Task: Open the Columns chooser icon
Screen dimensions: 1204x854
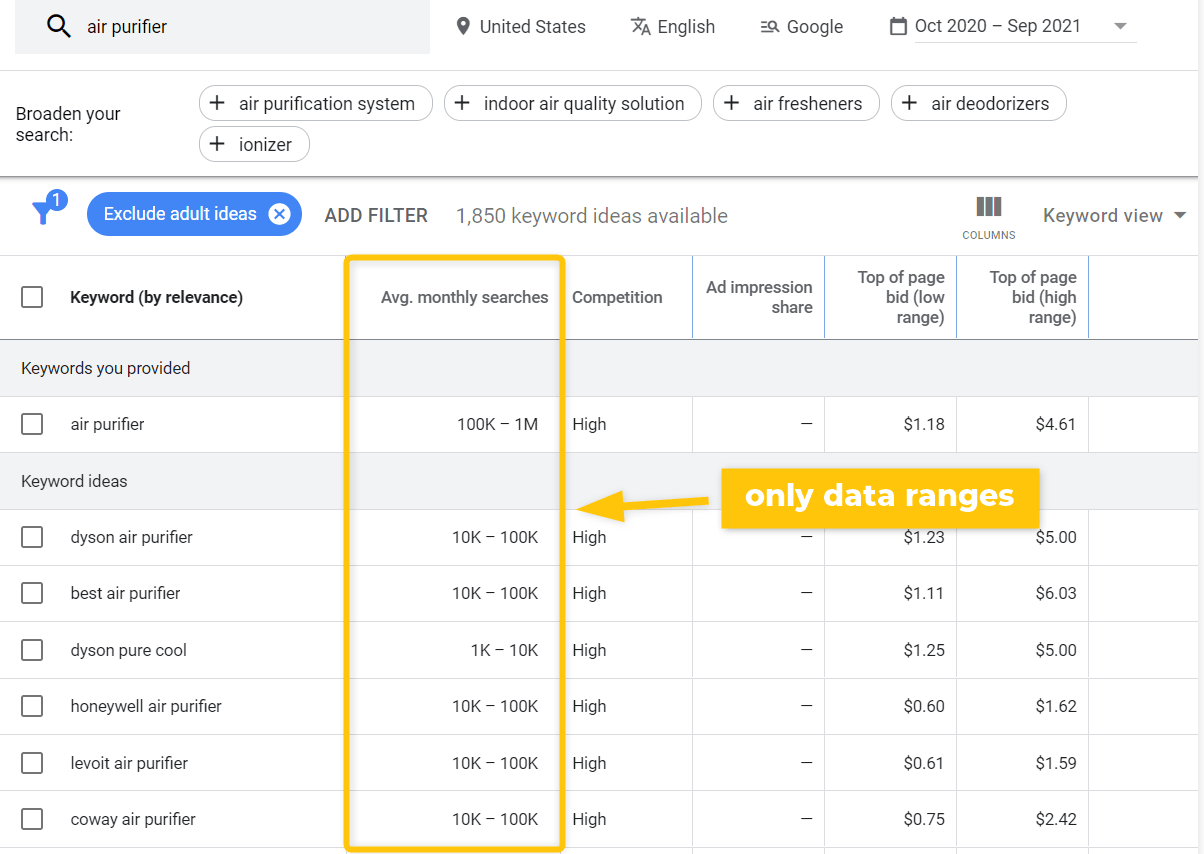Action: pyautogui.click(x=989, y=207)
